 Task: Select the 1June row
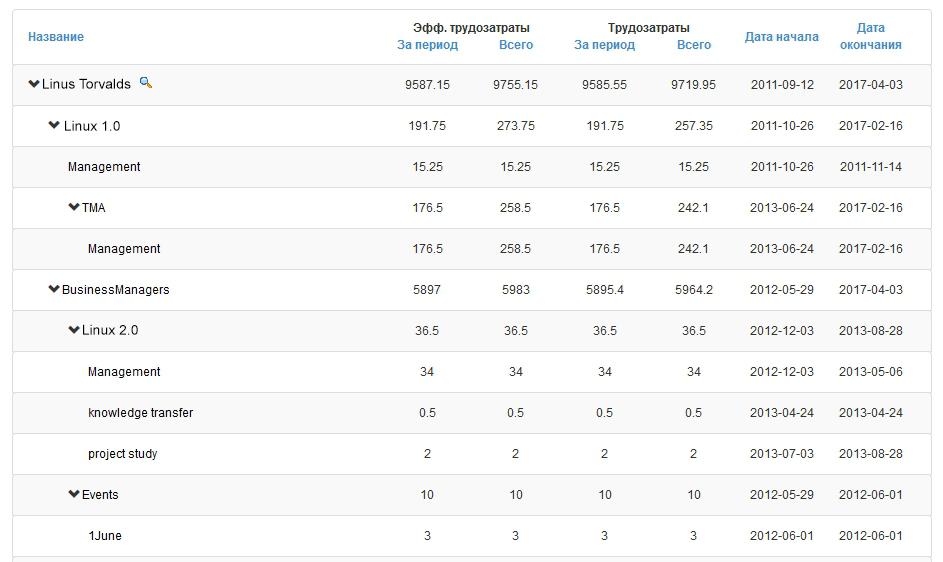click(x=472, y=536)
